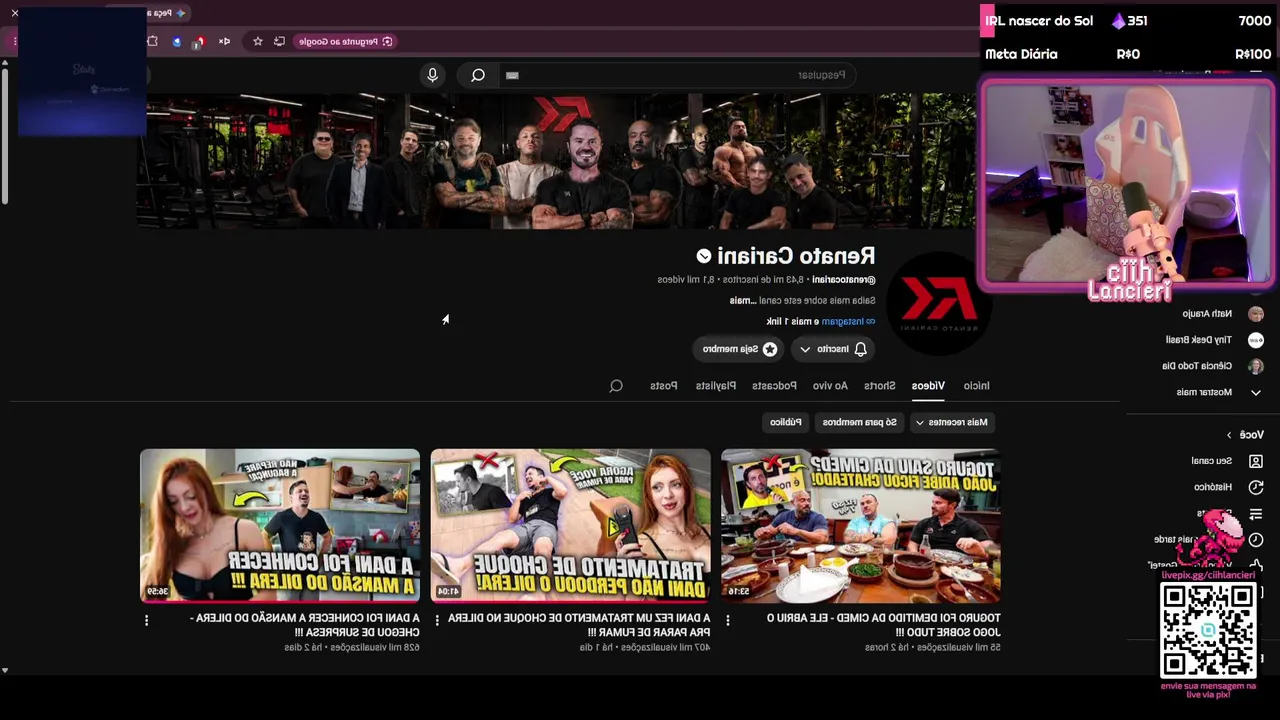Switch to the Playlists tab
Viewport: 1280px width, 720px height.
[716, 386]
